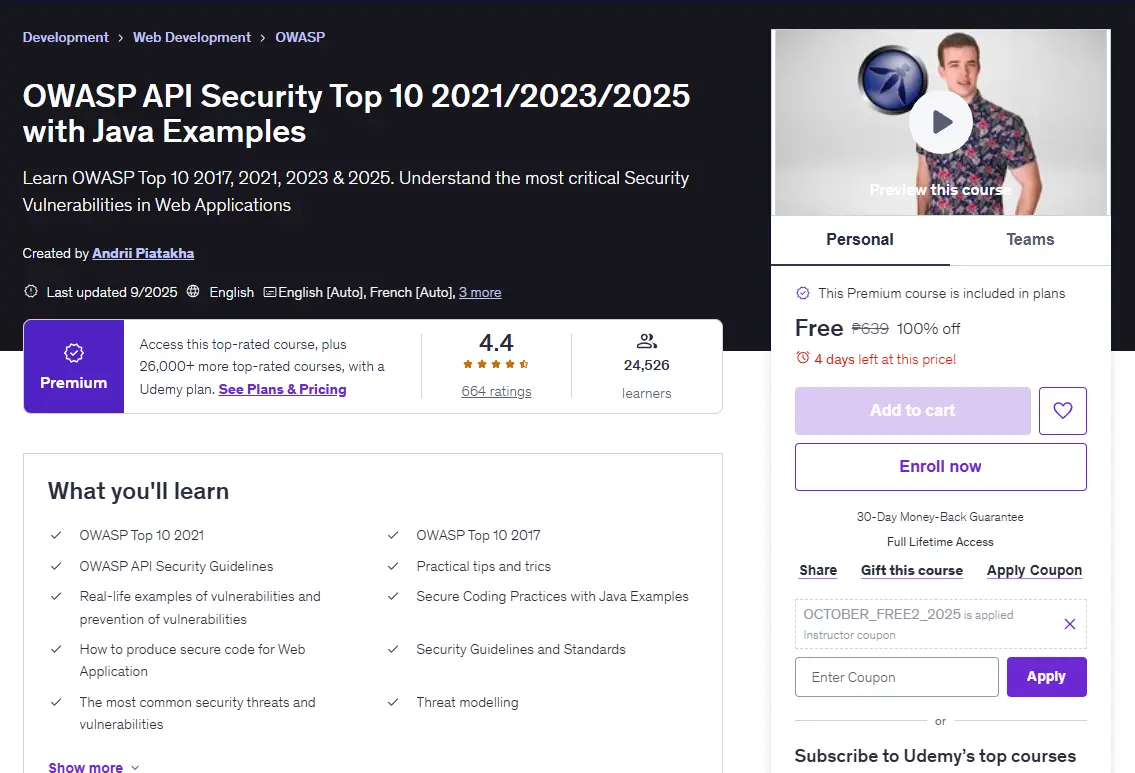Switch to the Teams tab
The image size is (1135, 773).
click(x=1030, y=240)
